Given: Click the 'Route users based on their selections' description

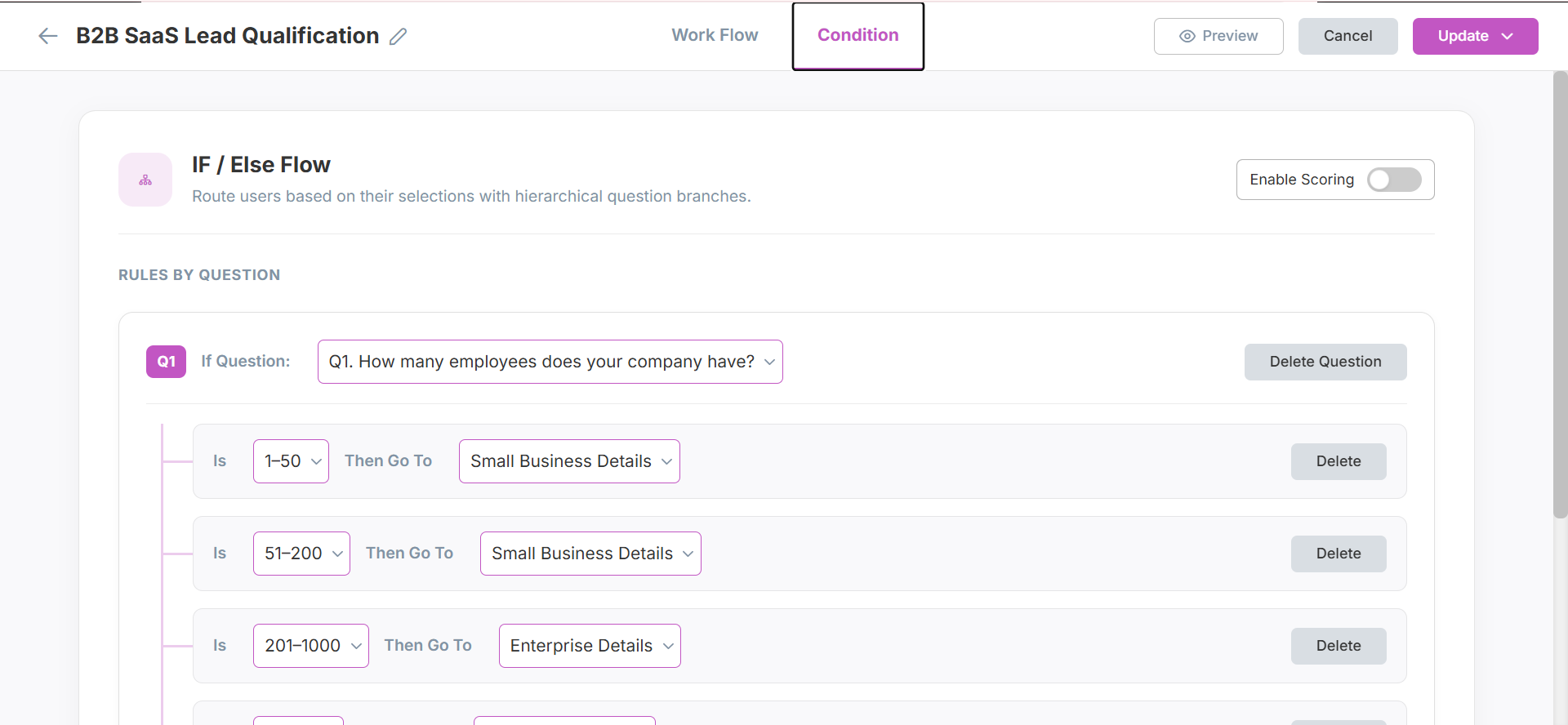Looking at the screenshot, I should (x=471, y=197).
